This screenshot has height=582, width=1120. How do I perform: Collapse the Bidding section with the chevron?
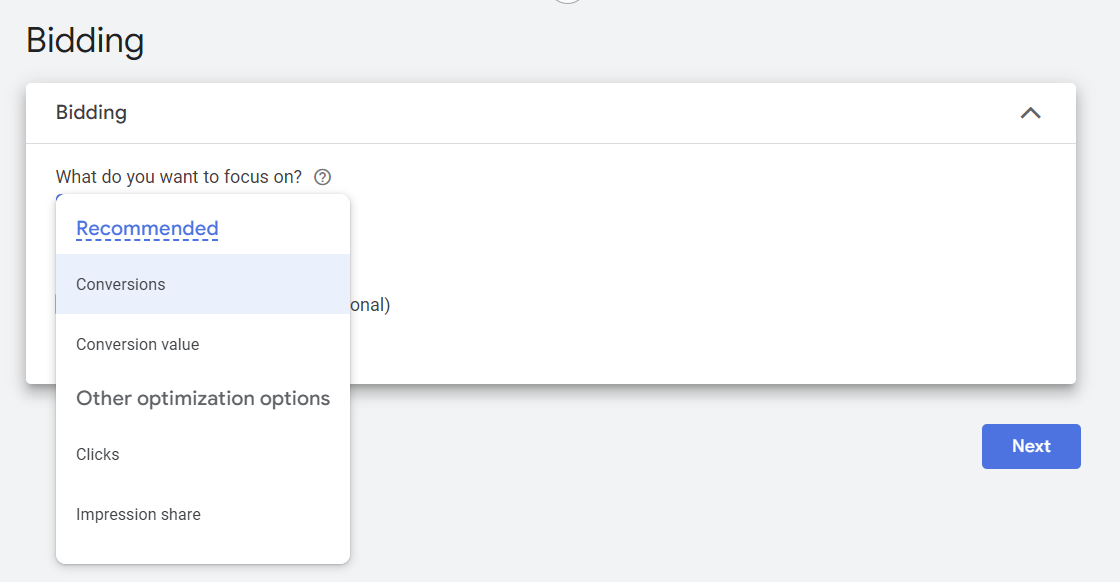coord(1030,113)
